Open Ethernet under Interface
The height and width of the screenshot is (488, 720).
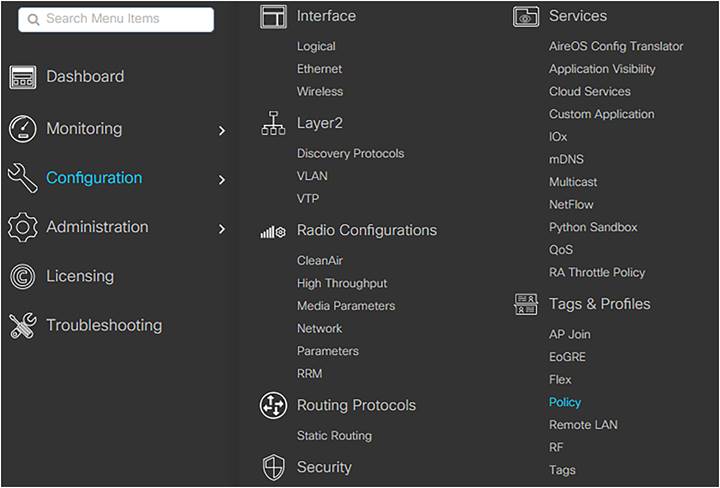click(x=319, y=69)
